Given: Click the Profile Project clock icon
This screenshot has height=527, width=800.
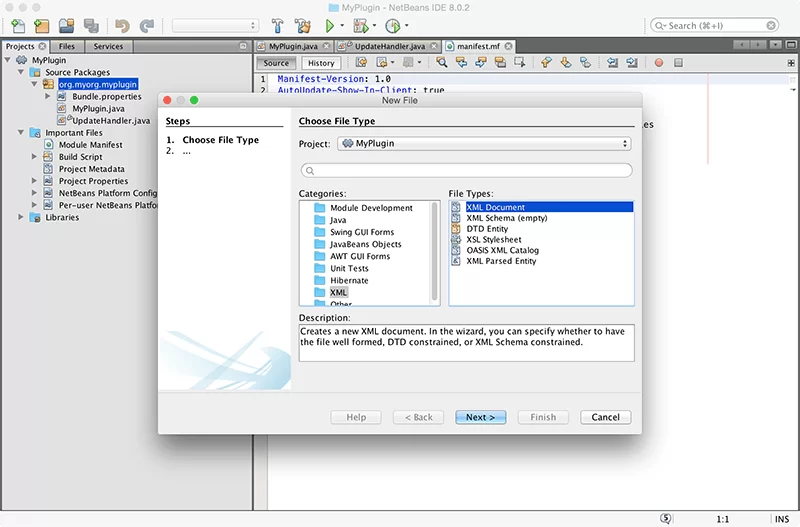Looking at the screenshot, I should pyautogui.click(x=392, y=26).
